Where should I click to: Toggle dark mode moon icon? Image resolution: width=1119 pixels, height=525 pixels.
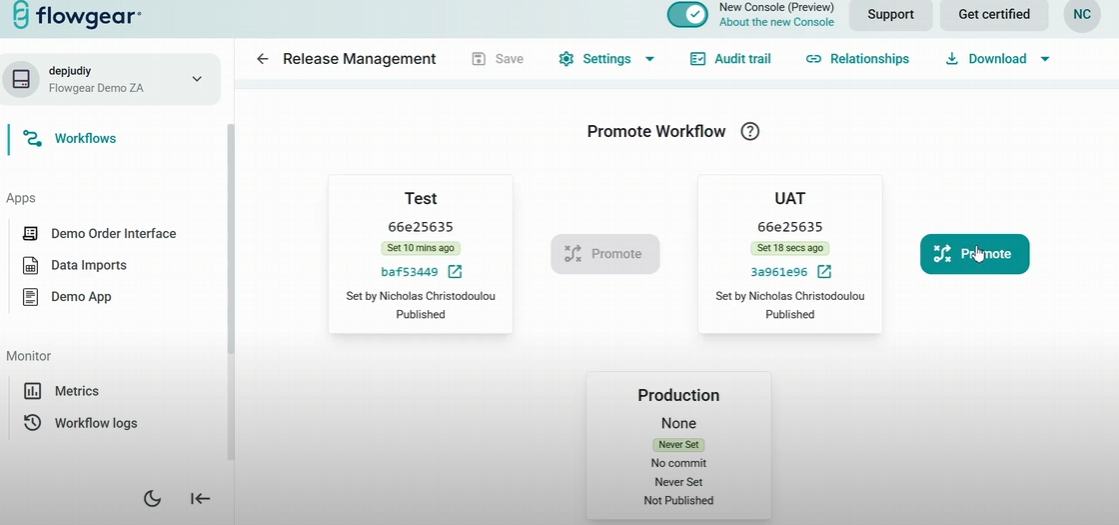click(x=152, y=499)
